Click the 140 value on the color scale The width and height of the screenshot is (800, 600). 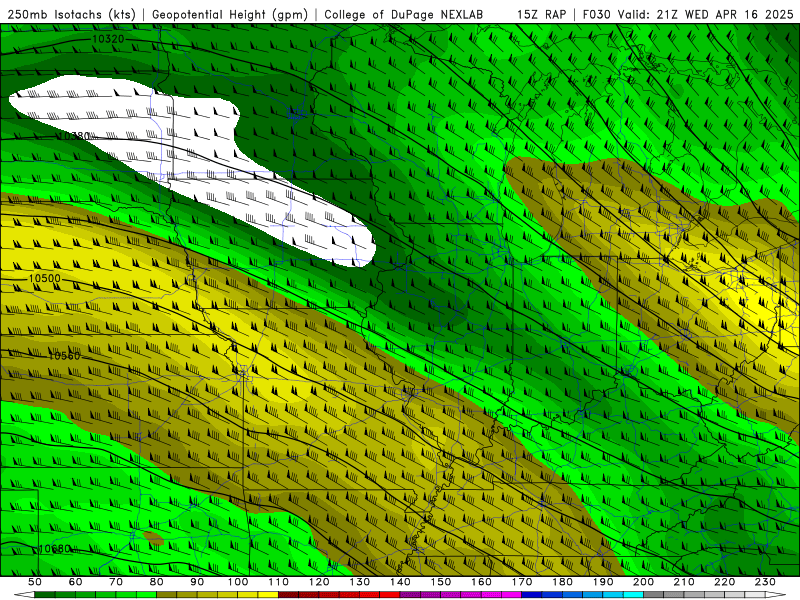[x=401, y=582]
